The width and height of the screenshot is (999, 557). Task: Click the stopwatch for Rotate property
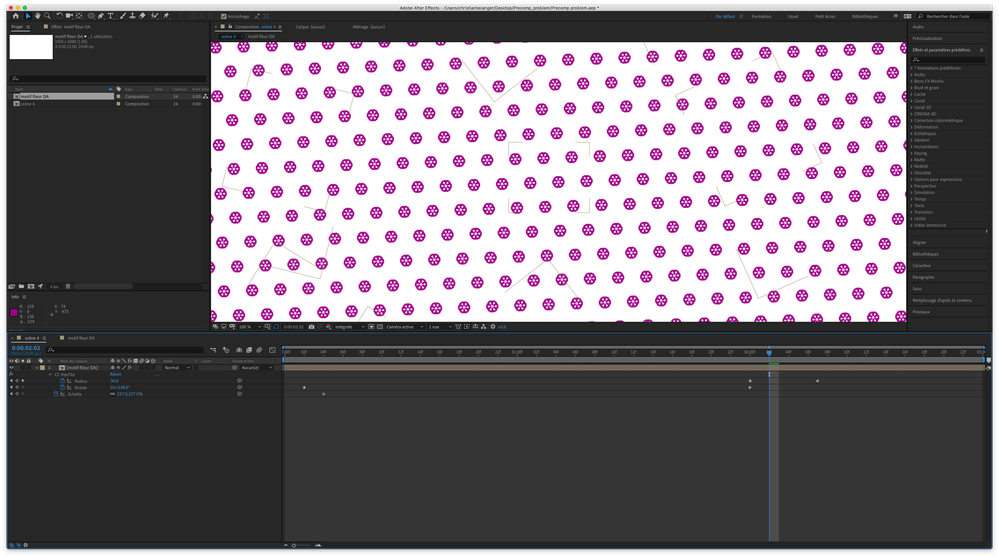pos(62,387)
